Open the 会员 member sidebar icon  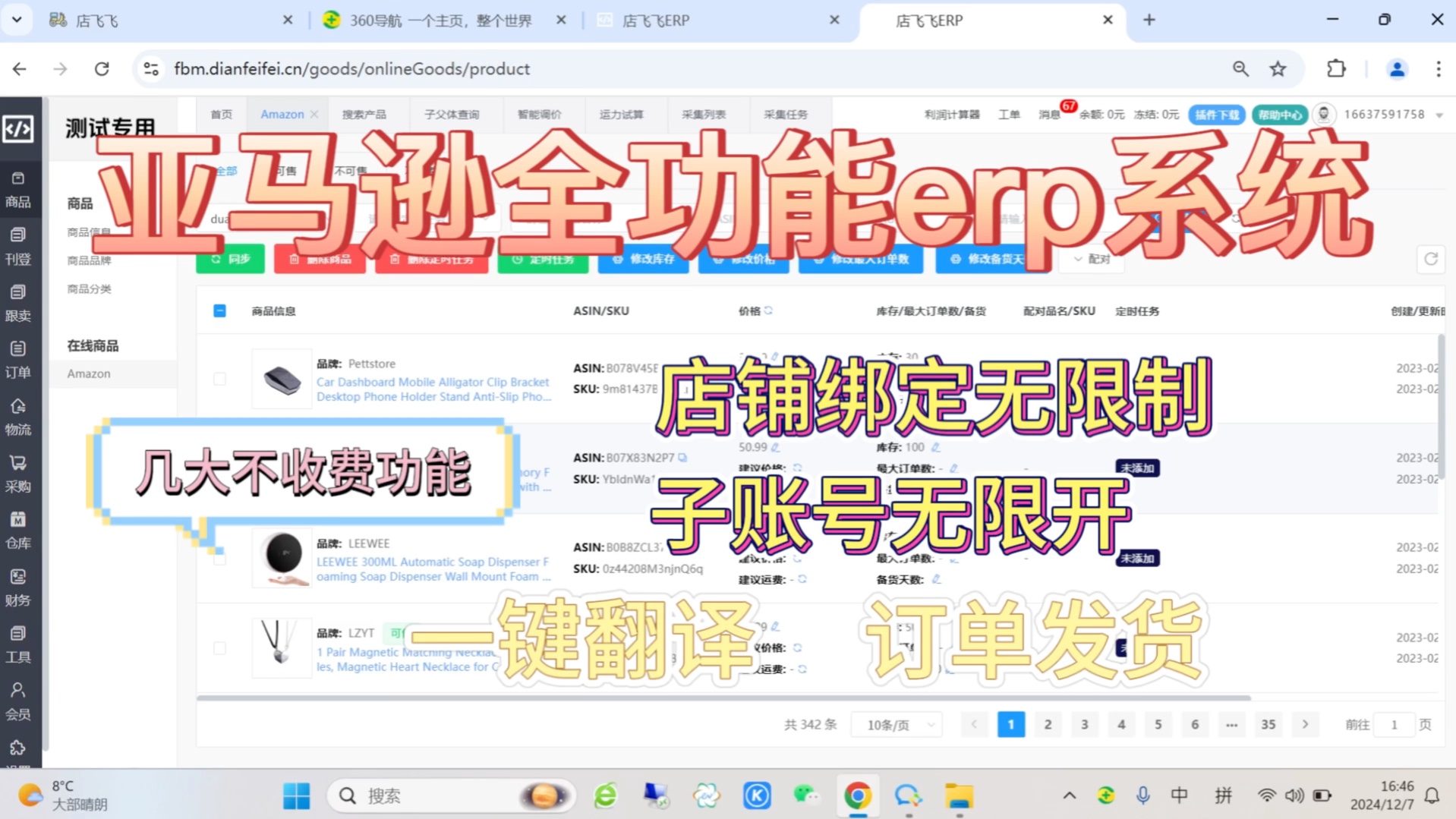pos(17,702)
